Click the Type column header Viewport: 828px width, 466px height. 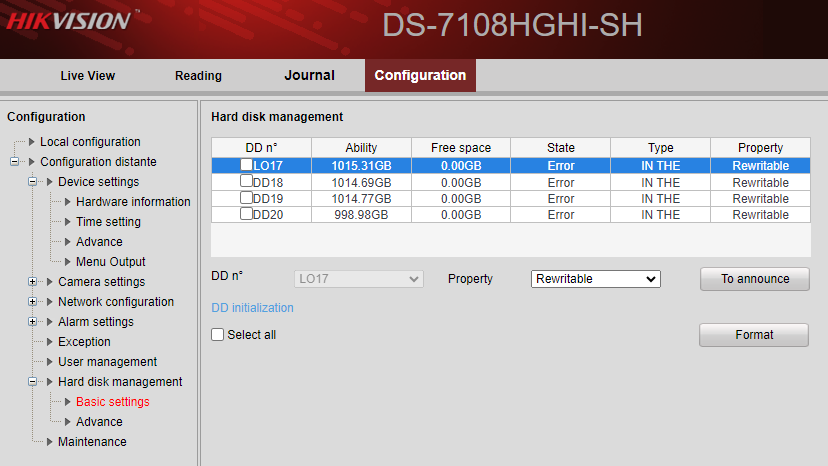click(x=661, y=147)
